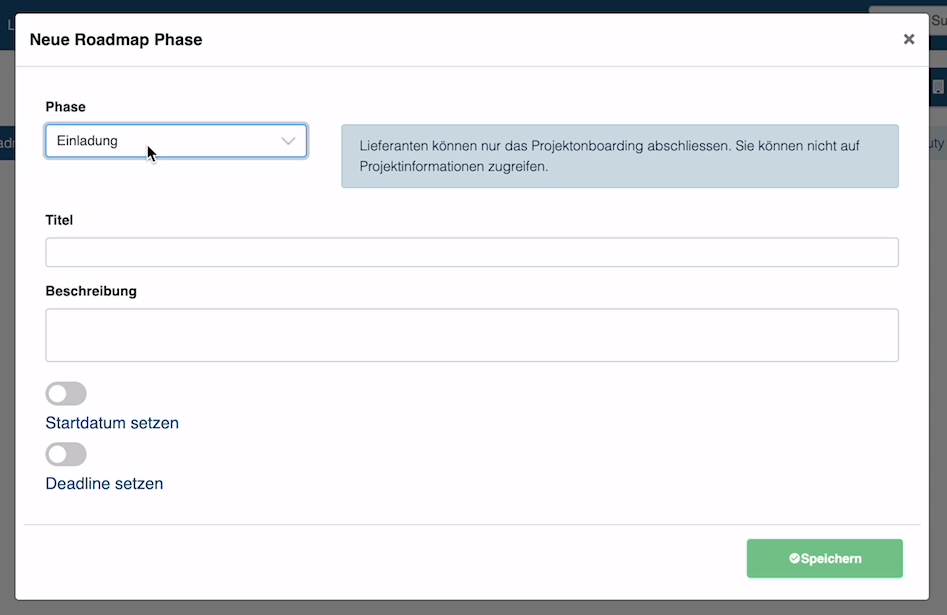Open the "Startdatum setzen" link
The height and width of the screenshot is (615, 947).
point(111,422)
